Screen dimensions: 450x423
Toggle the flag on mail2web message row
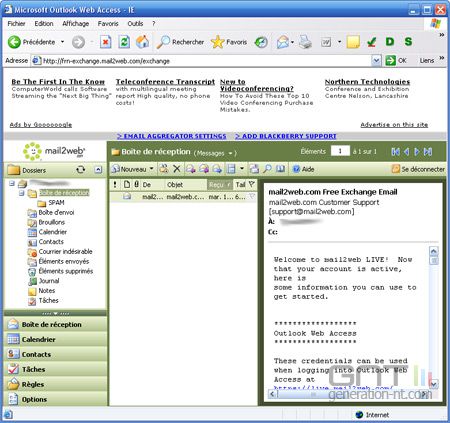tap(252, 197)
